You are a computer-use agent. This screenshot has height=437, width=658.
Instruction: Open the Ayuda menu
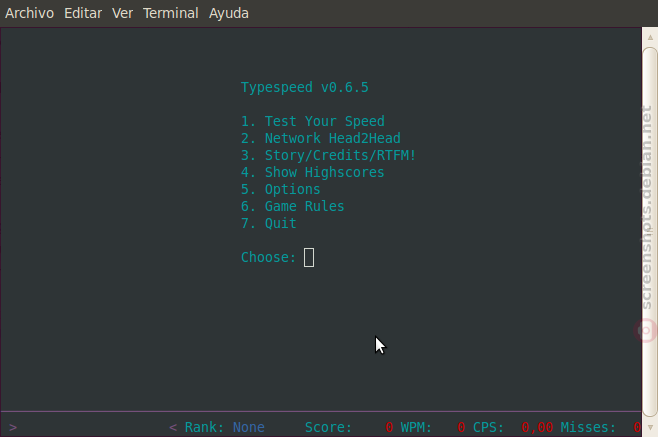click(x=229, y=13)
